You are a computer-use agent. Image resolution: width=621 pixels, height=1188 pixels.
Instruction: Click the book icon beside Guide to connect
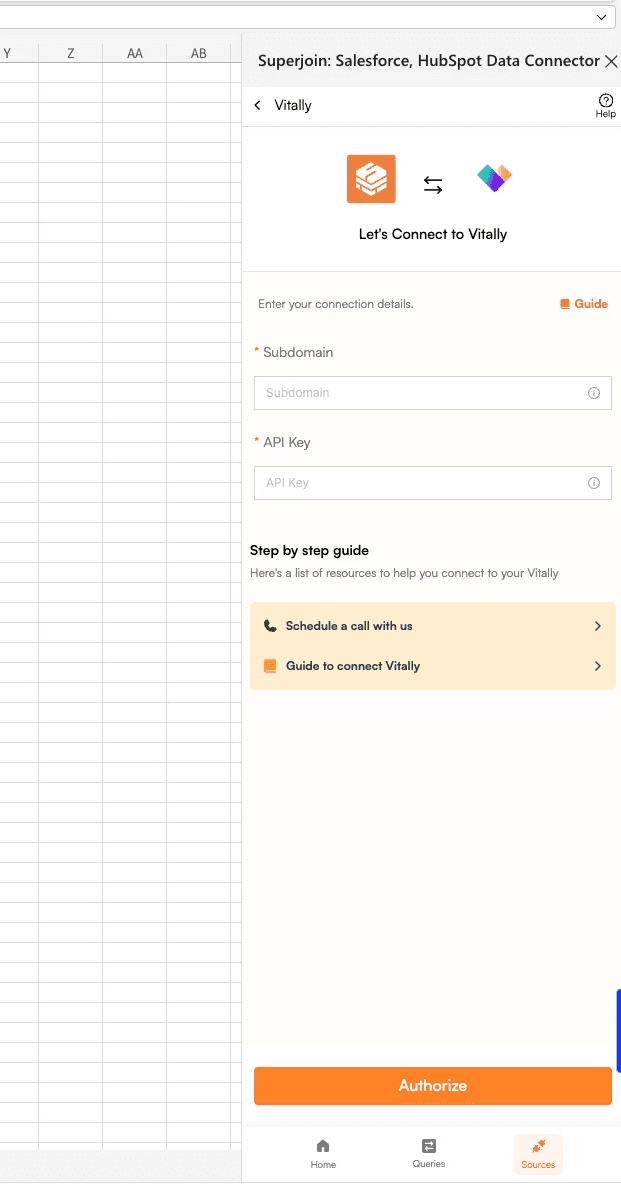pyautogui.click(x=270, y=666)
